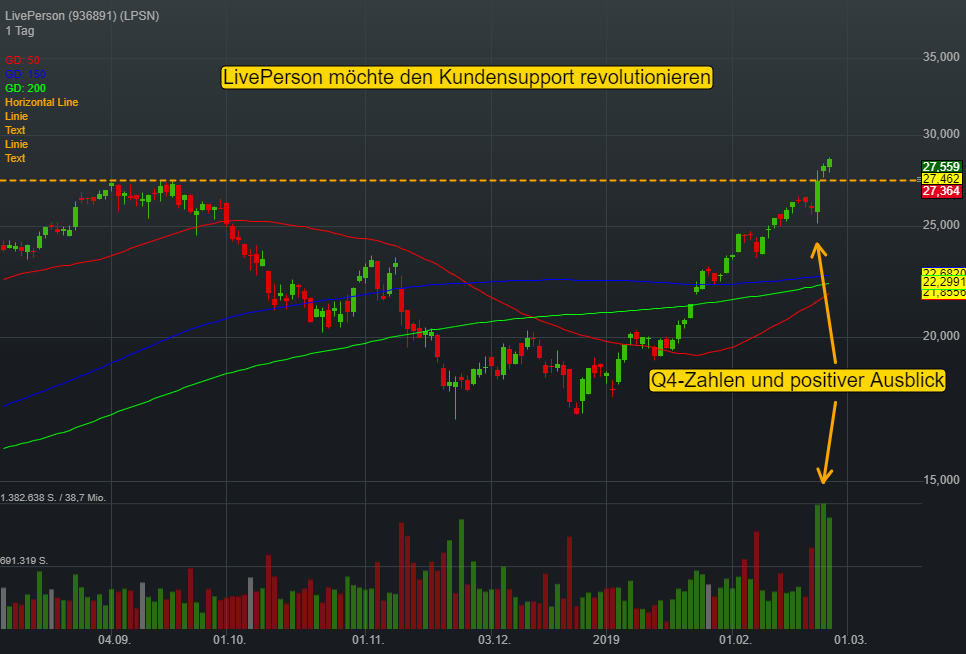Click the red 'GD: 50' legend entry
The height and width of the screenshot is (654, 966).
[22, 60]
